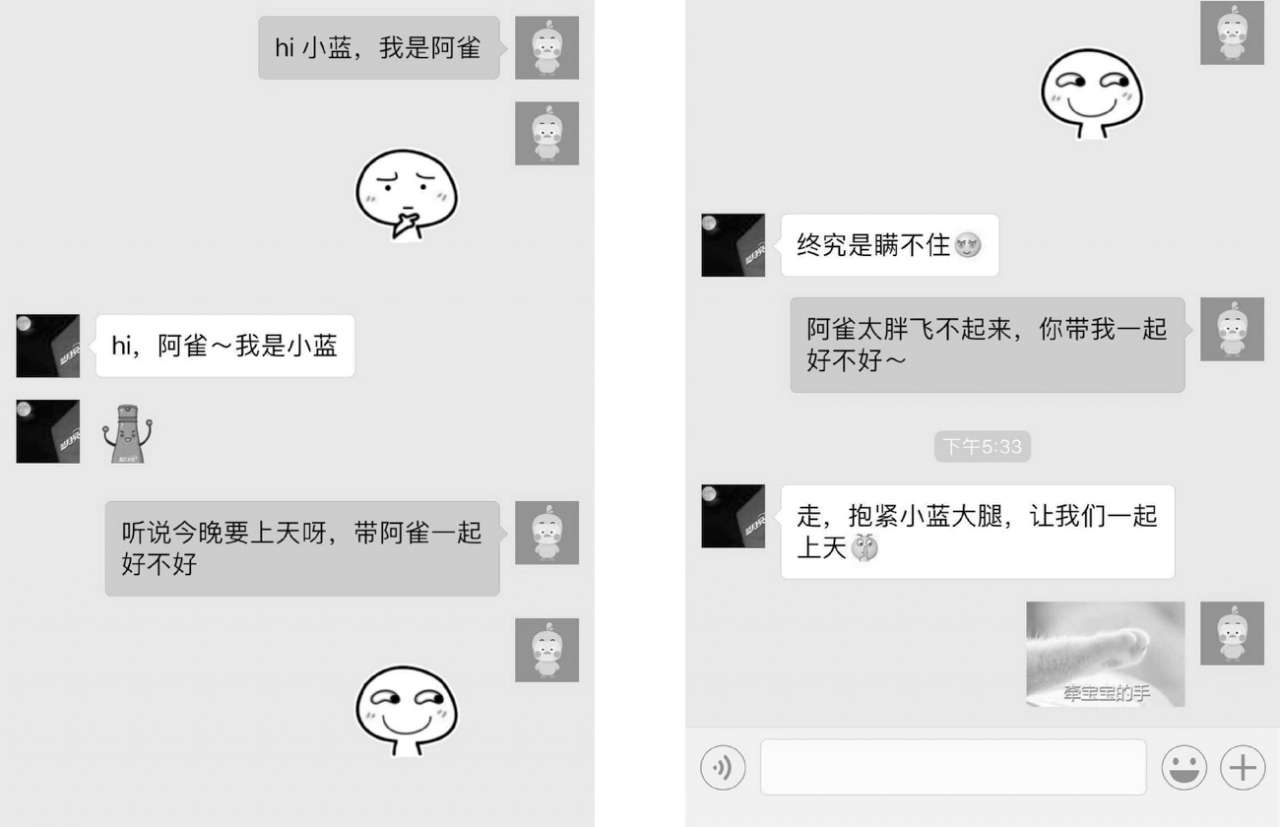Tap the voice message icon
1280x827 pixels.
[723, 767]
